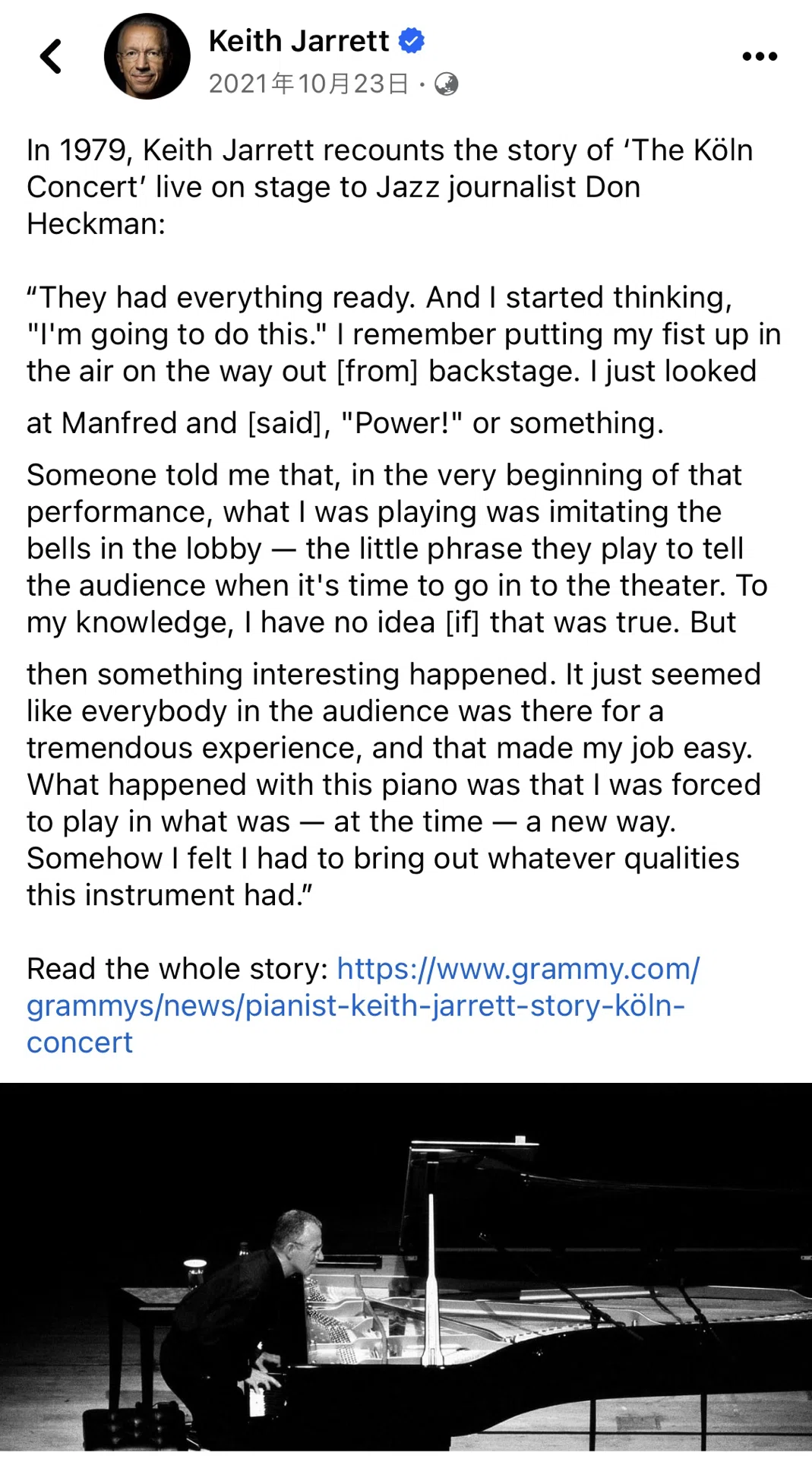This screenshot has height=1459, width=812.
Task: Tap the 'concert' ending of the link
Action: point(80,1043)
